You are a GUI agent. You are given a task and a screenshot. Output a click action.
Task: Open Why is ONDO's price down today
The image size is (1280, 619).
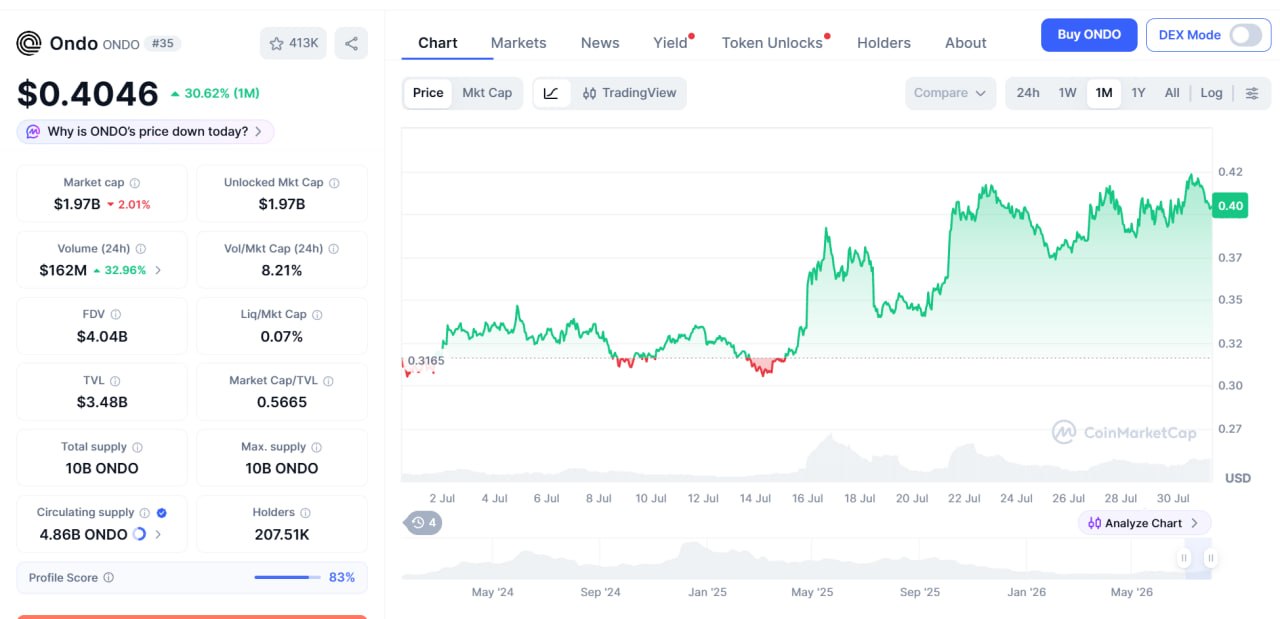(x=145, y=131)
